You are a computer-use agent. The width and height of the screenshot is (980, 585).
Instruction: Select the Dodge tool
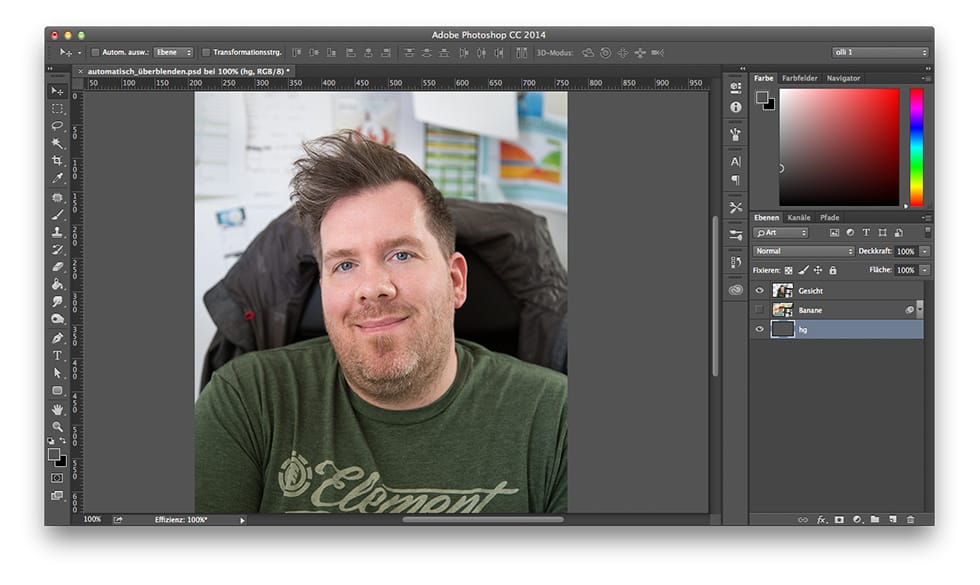[57, 319]
